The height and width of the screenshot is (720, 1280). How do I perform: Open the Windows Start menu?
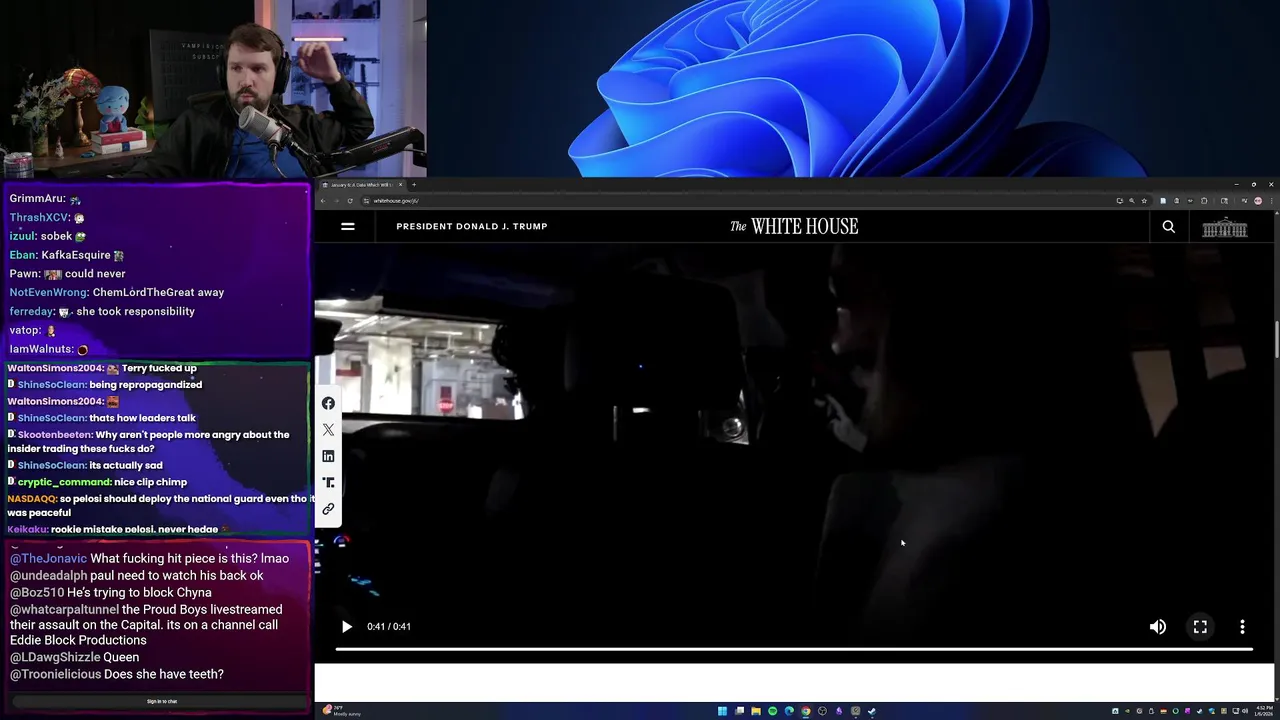(x=722, y=711)
